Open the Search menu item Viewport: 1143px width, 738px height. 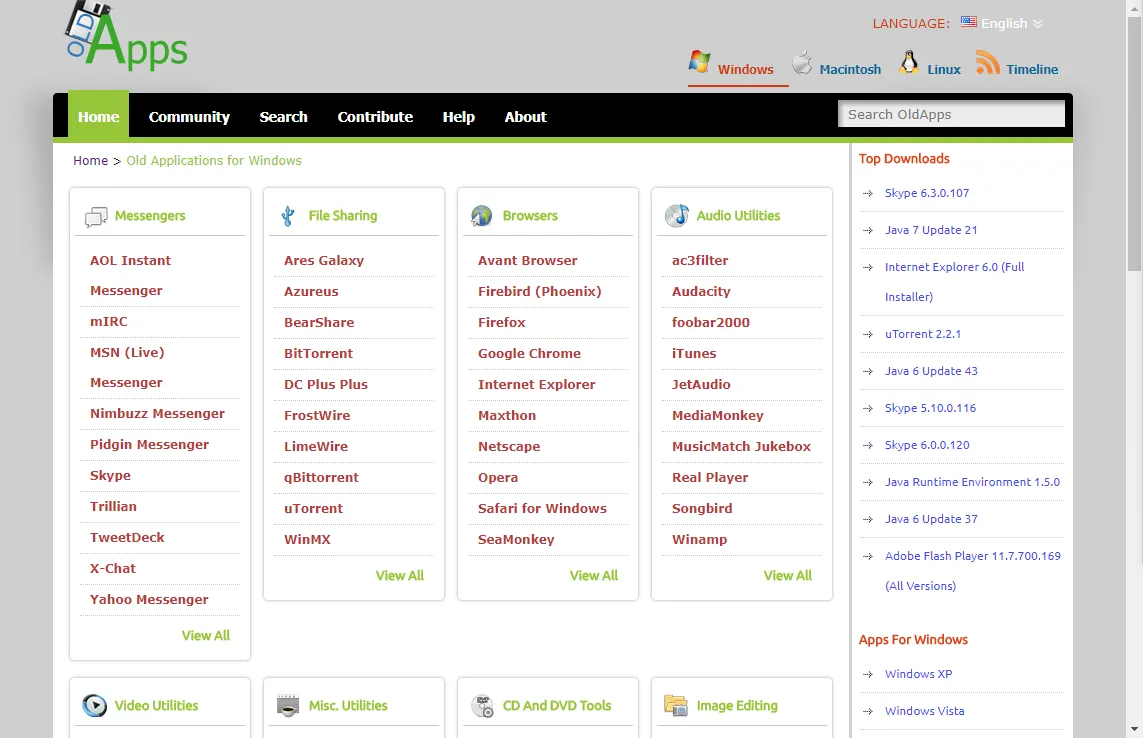284,117
